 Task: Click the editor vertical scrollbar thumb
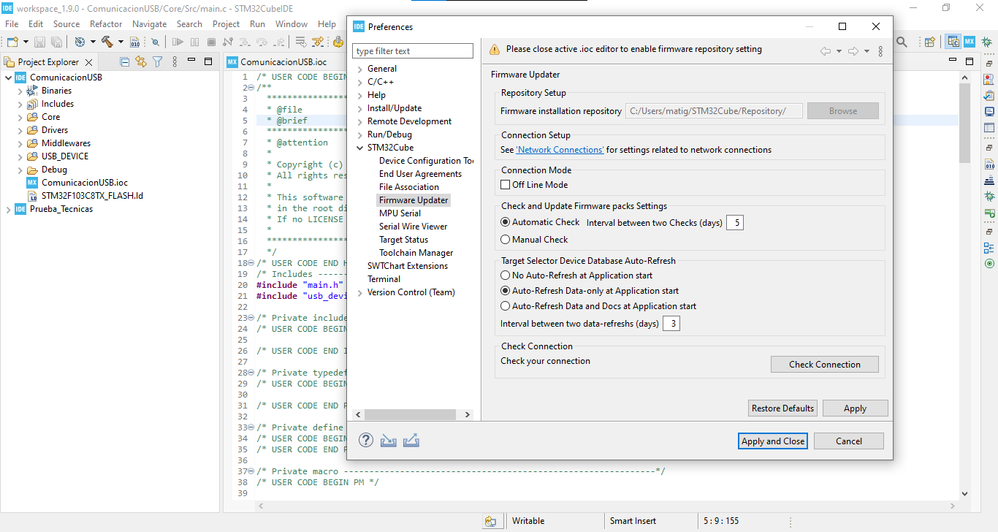[964, 123]
